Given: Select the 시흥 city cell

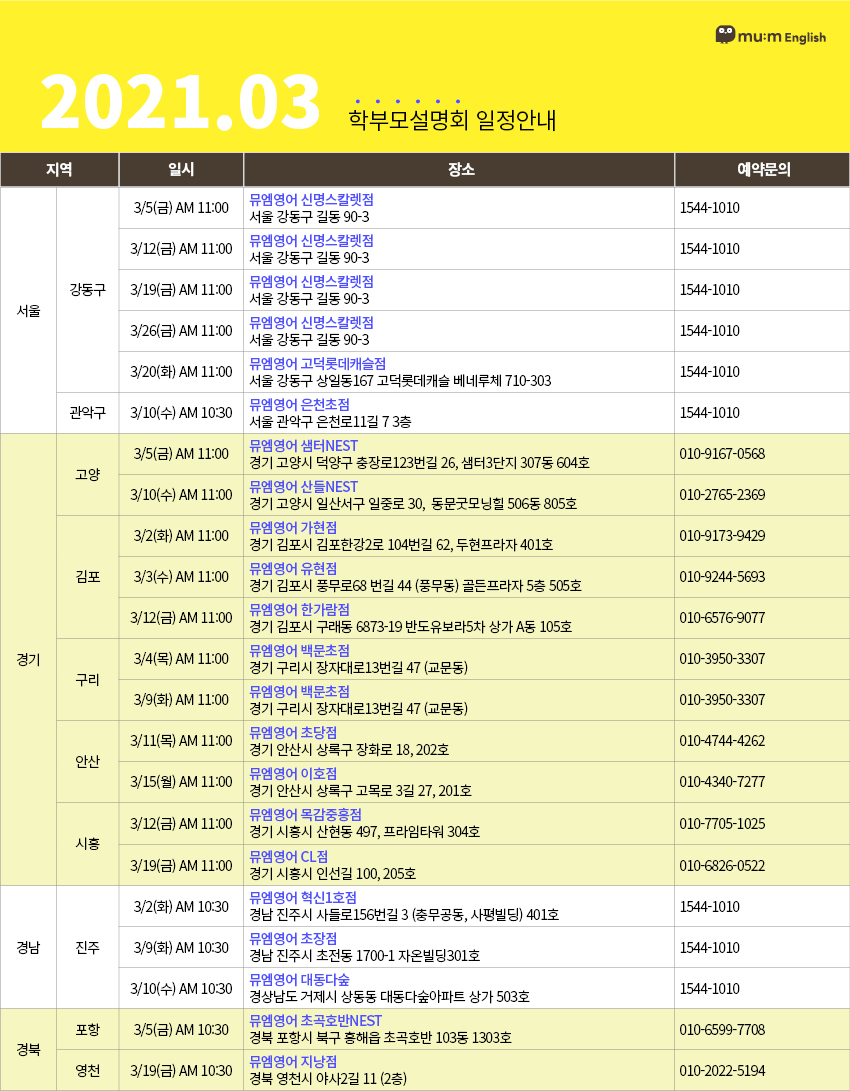Looking at the screenshot, I should click(x=88, y=844).
